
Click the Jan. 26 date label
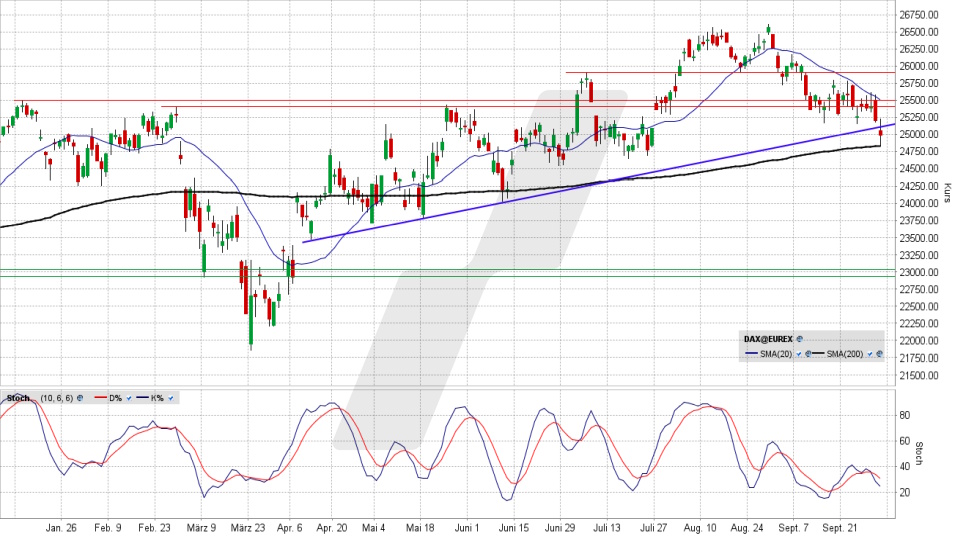click(61, 528)
